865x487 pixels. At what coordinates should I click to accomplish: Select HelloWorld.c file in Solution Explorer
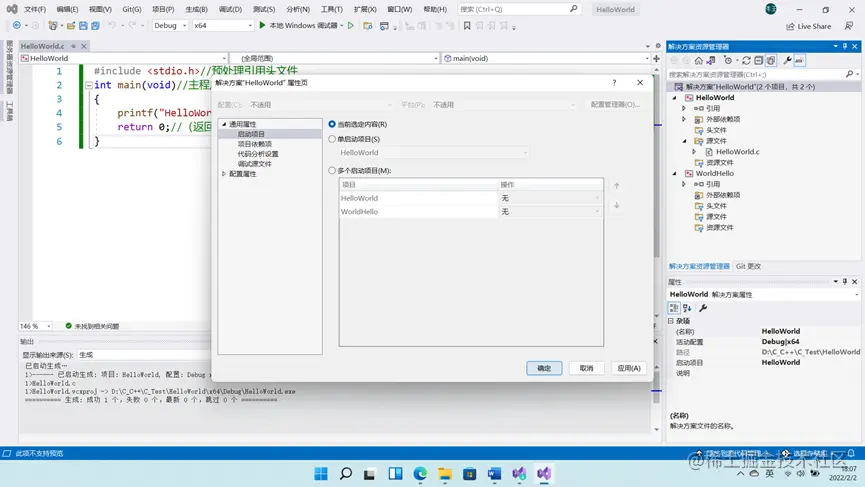tap(737, 152)
